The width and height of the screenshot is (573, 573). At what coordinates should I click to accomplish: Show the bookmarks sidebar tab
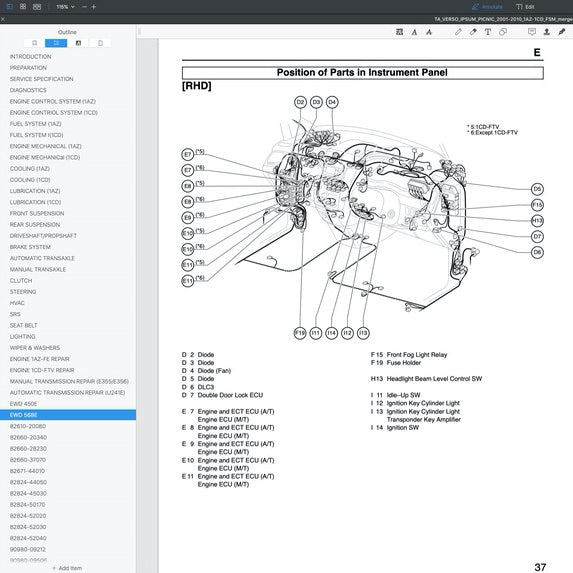pyautogui.click(x=34, y=43)
